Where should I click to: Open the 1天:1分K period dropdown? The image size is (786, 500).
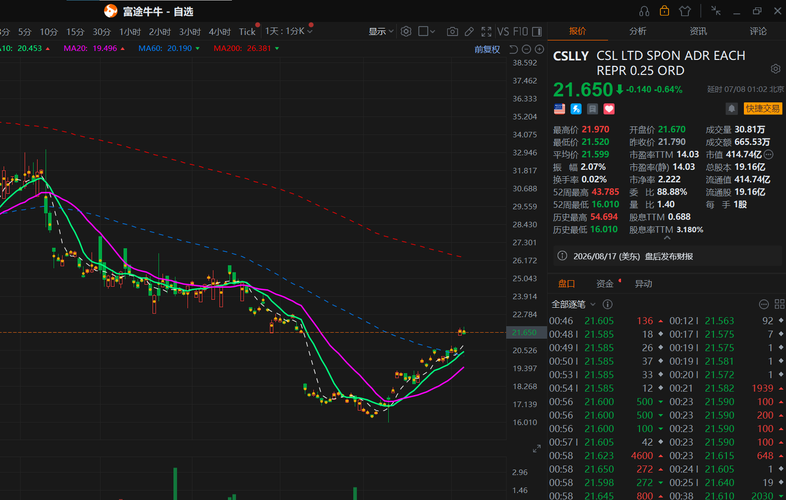click(x=289, y=31)
